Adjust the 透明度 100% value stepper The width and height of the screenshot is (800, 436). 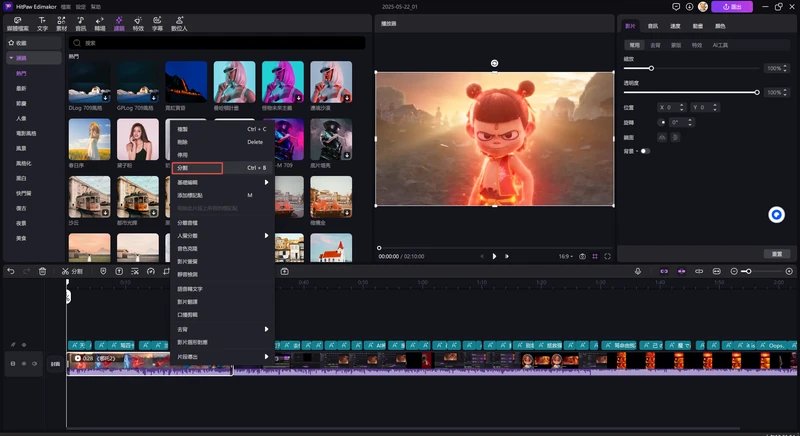[785, 92]
